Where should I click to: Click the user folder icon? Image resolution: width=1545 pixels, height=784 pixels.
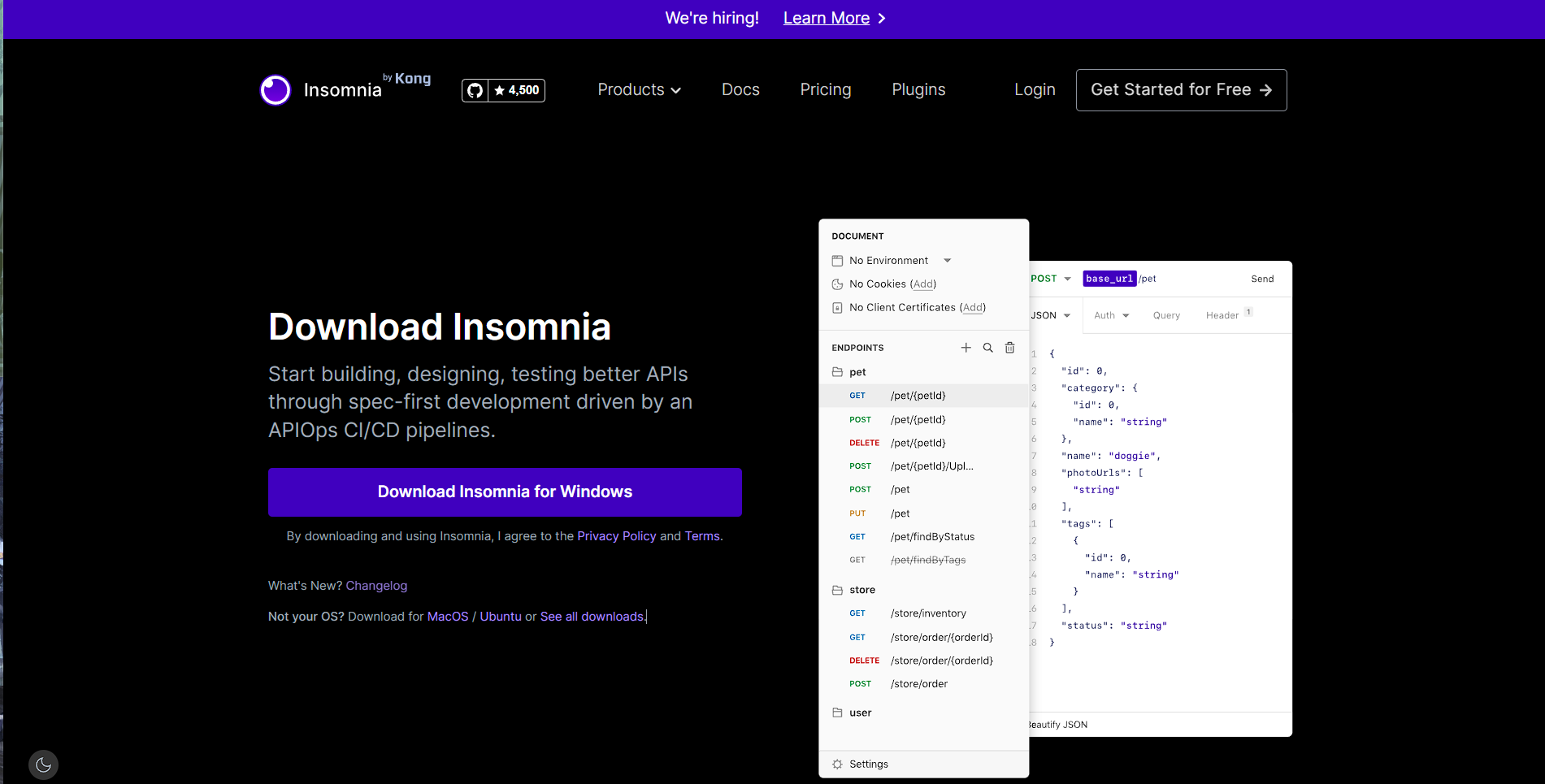837,713
